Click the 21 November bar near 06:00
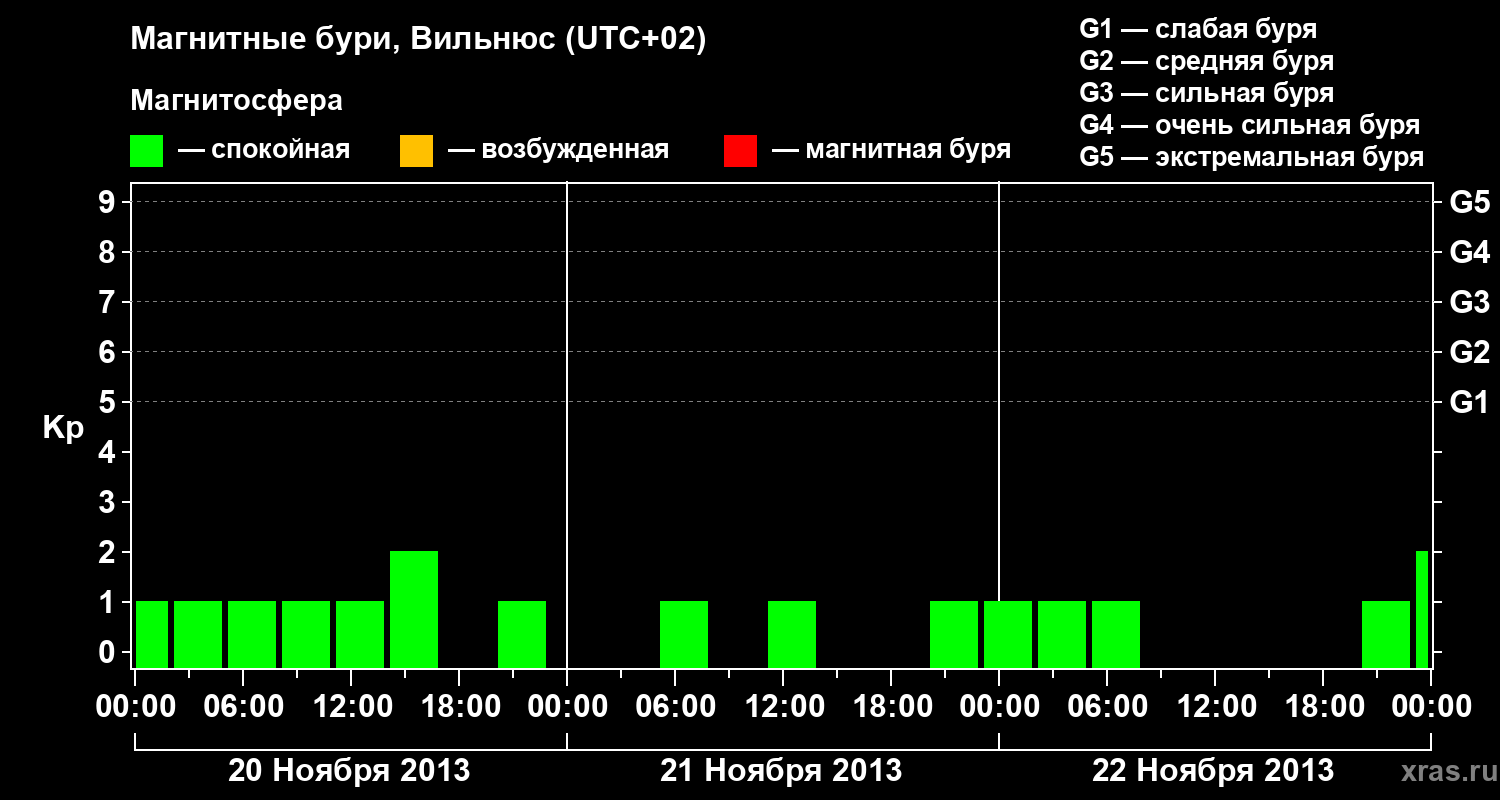The width and height of the screenshot is (1500, 800). click(x=684, y=634)
